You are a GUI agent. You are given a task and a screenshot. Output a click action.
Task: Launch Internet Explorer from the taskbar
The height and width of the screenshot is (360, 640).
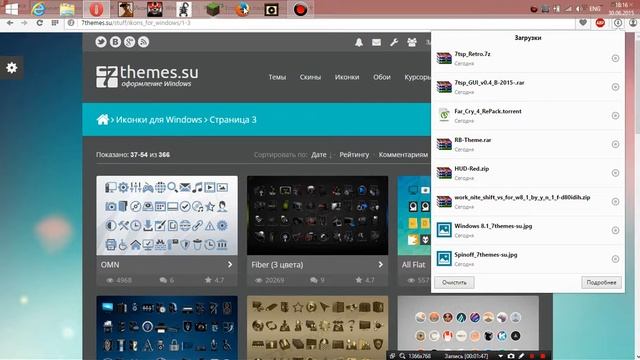click(x=39, y=9)
